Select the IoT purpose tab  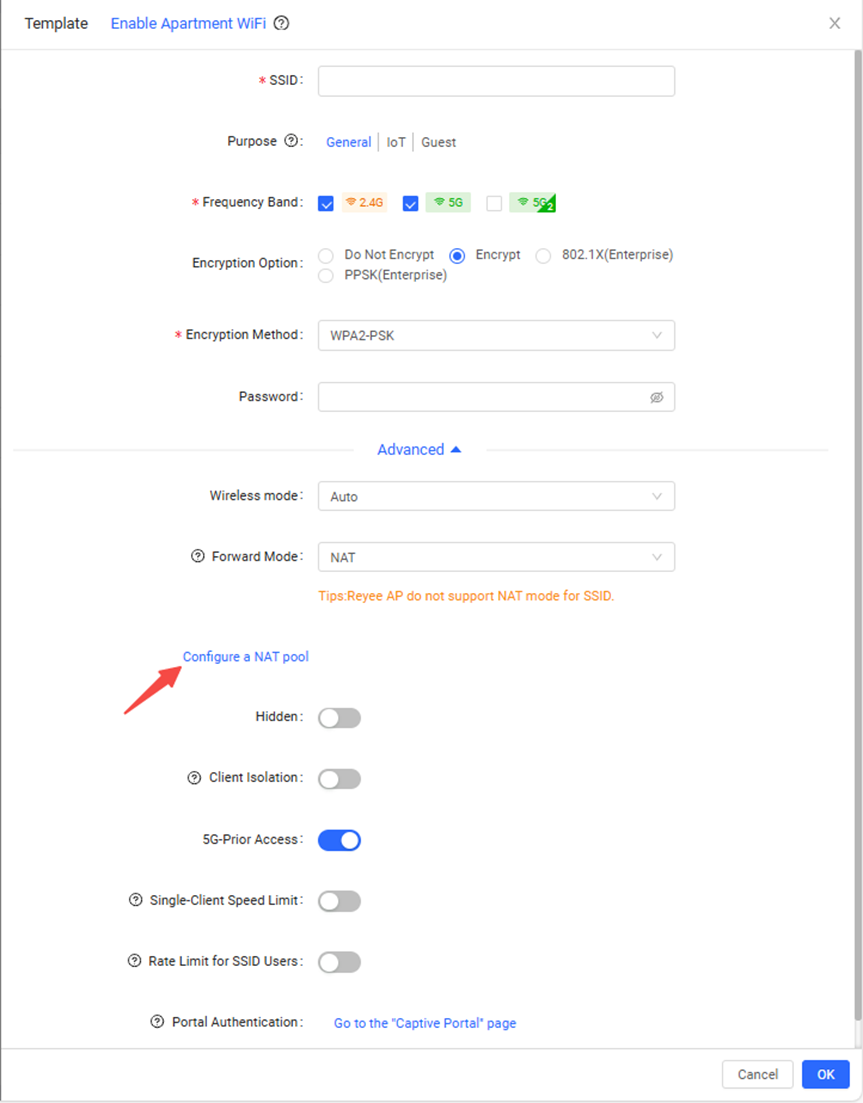coord(397,143)
